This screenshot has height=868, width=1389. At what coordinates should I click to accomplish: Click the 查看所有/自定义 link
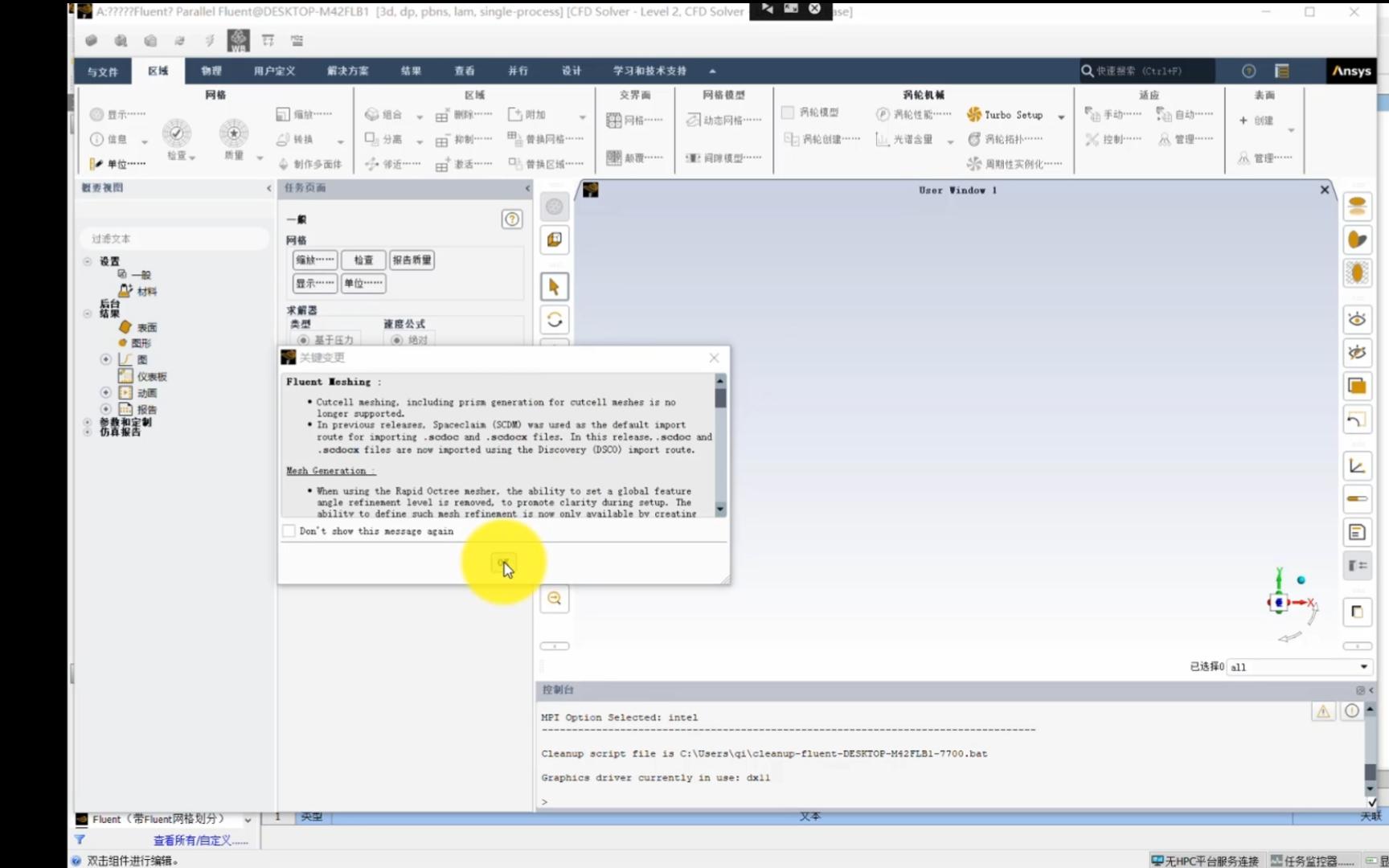pos(201,841)
